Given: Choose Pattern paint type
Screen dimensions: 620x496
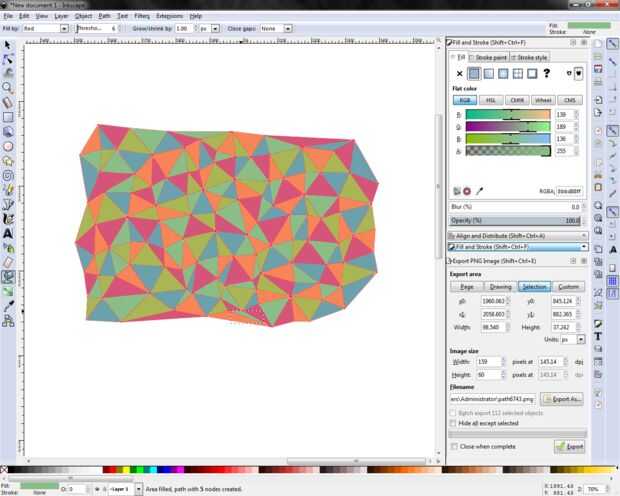Looking at the screenshot, I should 518,74.
